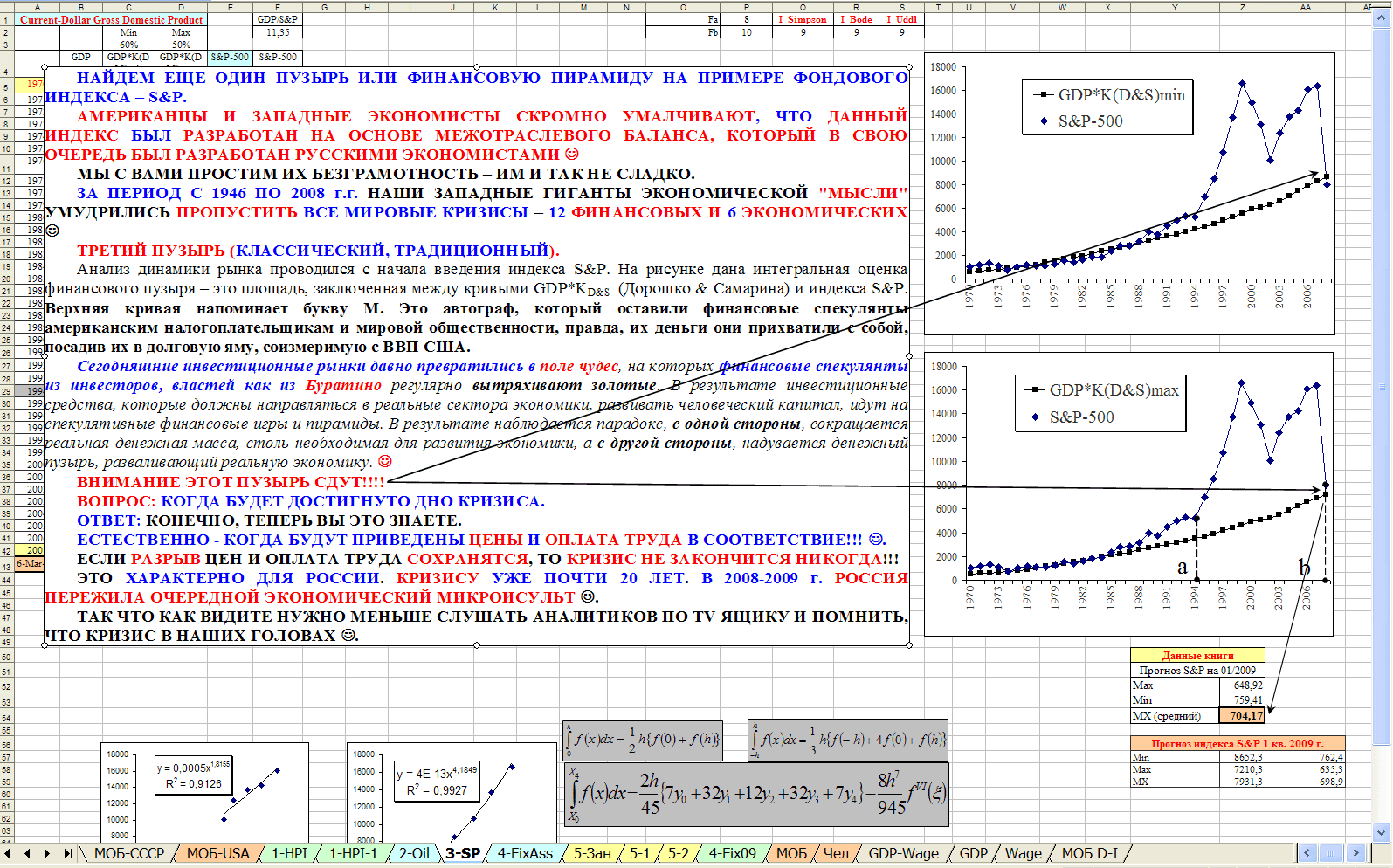Viewport: 1393px width, 868px height.
Task: Go to the GDP-Wage sheet tab
Action: pyautogui.click(x=903, y=853)
